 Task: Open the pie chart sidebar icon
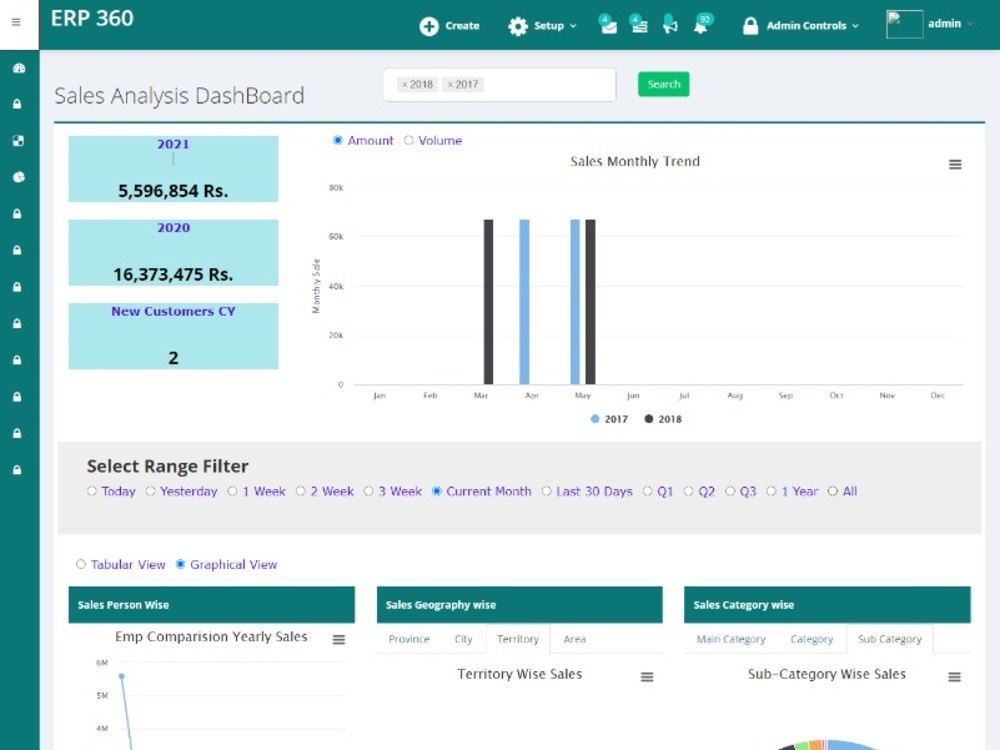[x=18, y=177]
